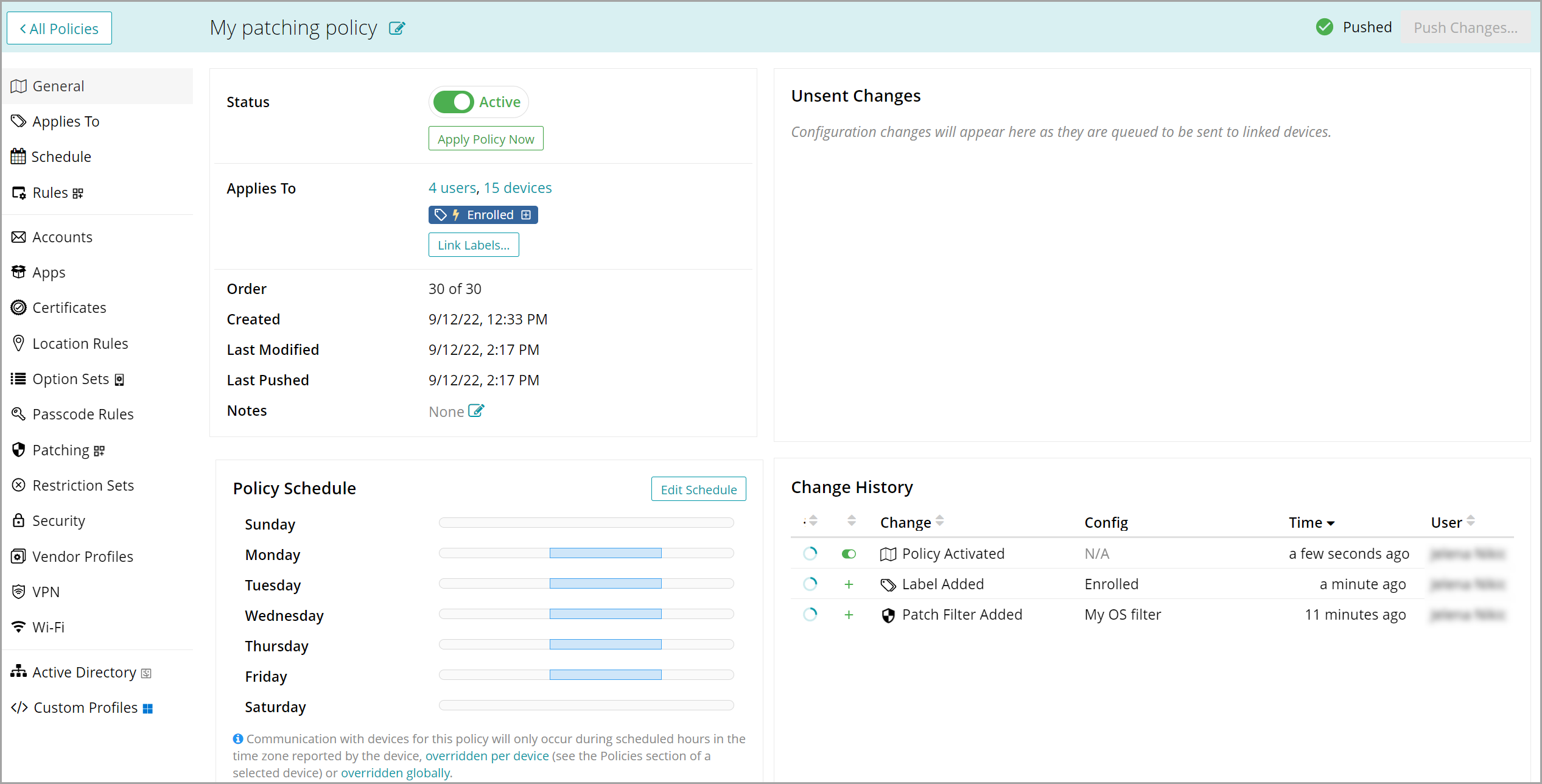Click the edit pencil beside policy name

tap(397, 28)
